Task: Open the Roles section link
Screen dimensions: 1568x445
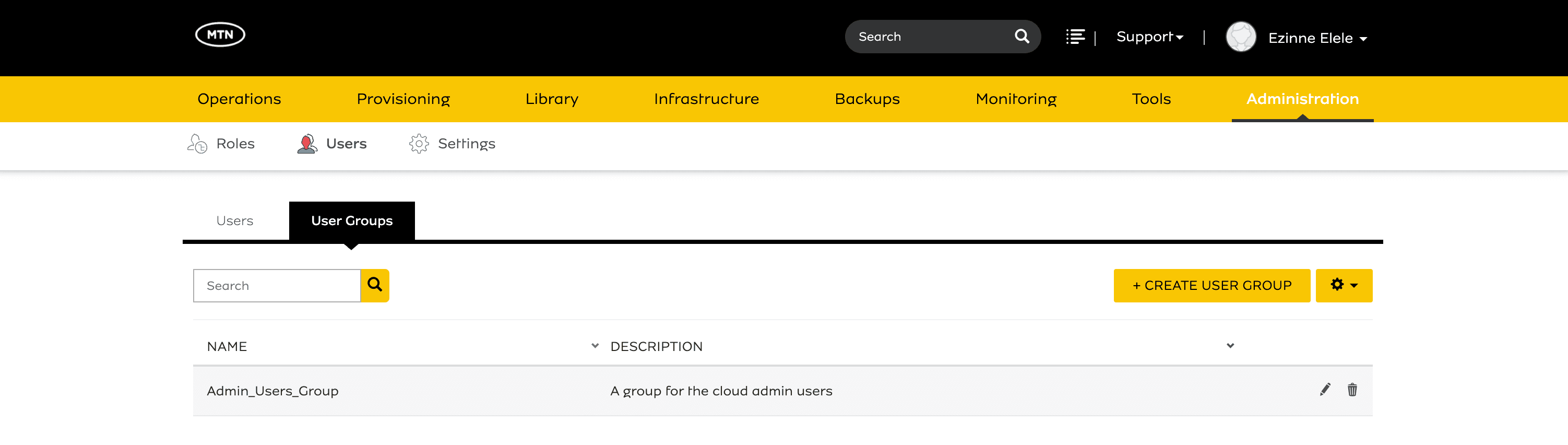Action: click(x=235, y=144)
